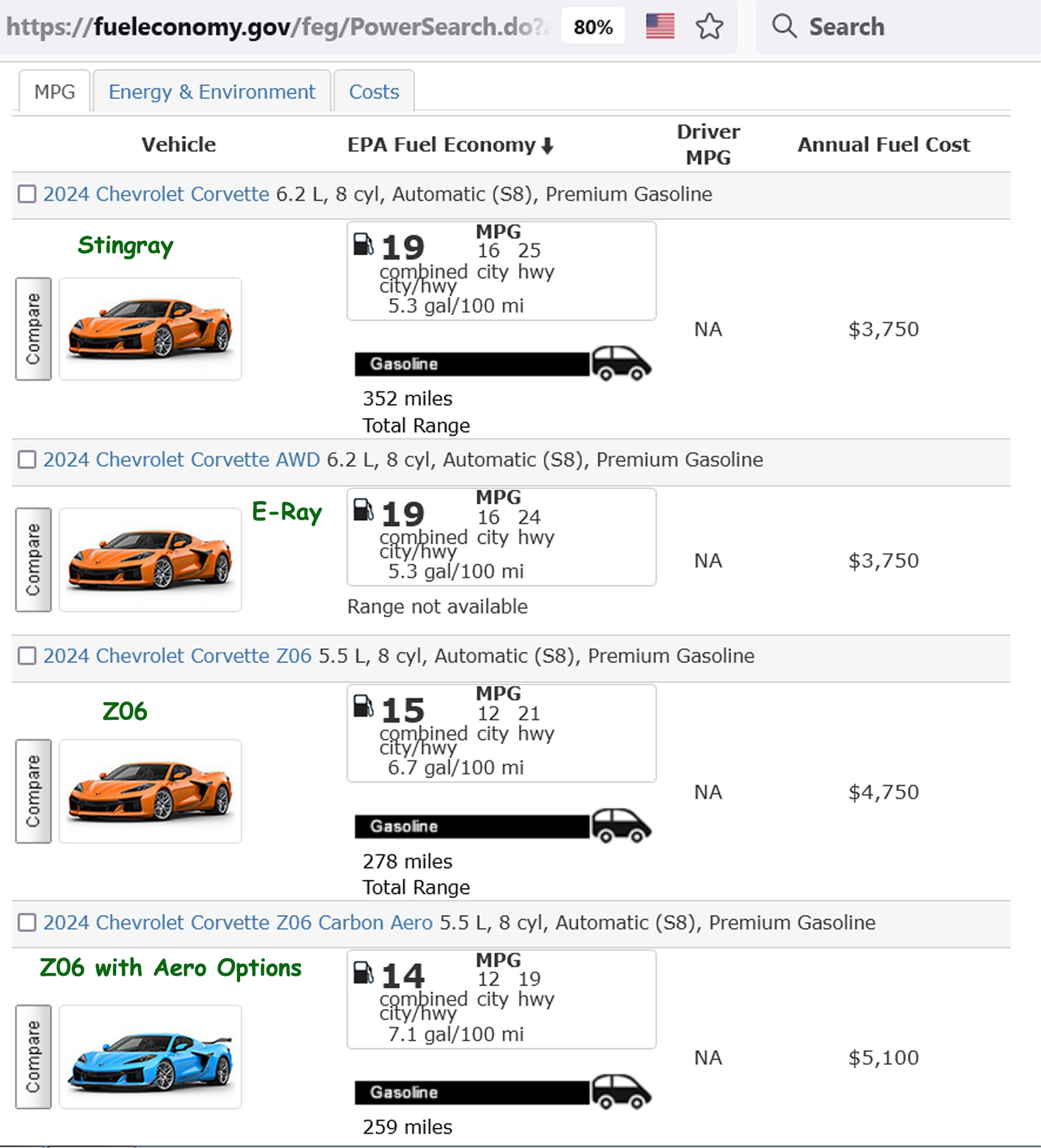Click the Z06 gasoline range car icon
The image size is (1041, 1148).
(621, 826)
